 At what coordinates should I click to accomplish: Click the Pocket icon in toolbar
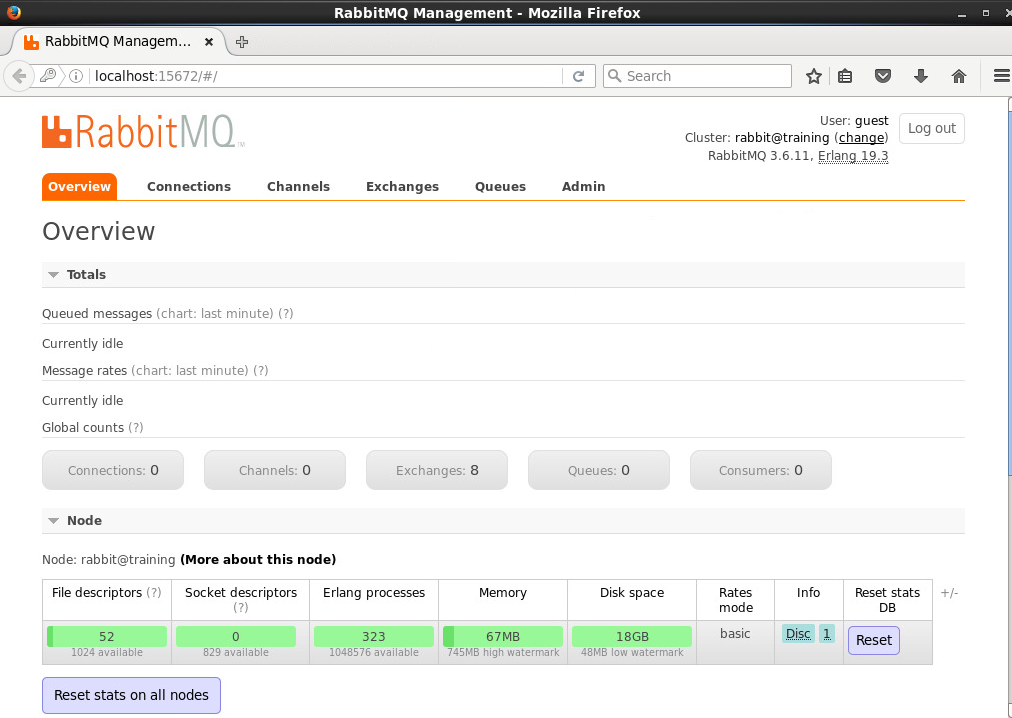(x=882, y=76)
